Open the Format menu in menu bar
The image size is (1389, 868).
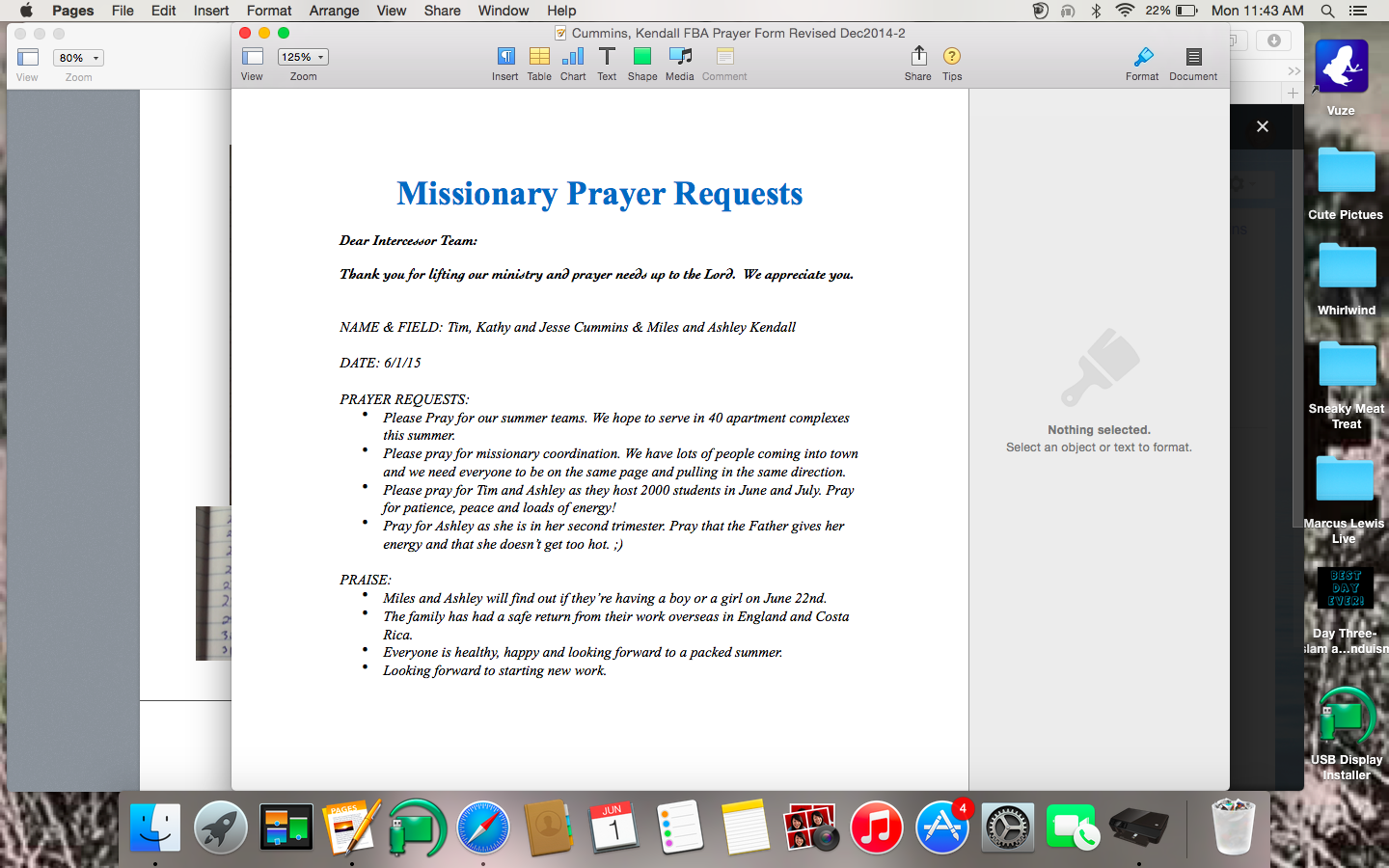(x=269, y=11)
